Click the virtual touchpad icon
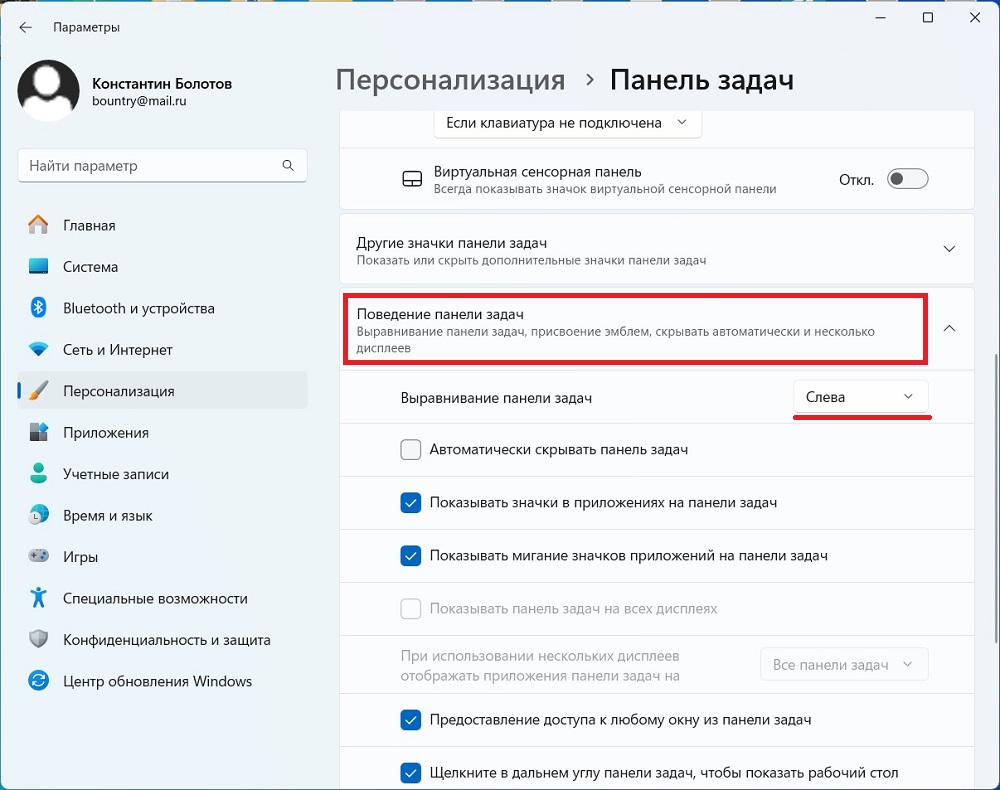The image size is (1000, 790). (412, 179)
